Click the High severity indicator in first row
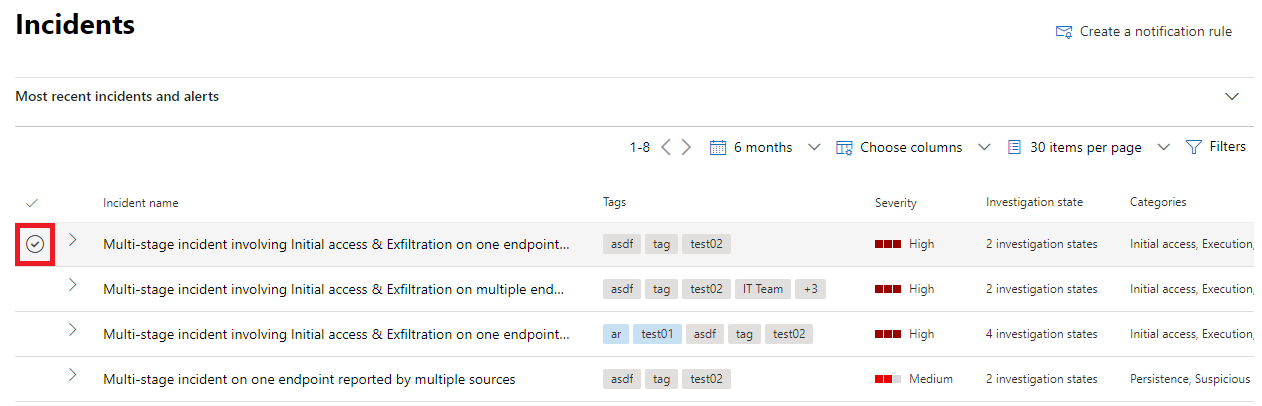 pyautogui.click(x=888, y=244)
